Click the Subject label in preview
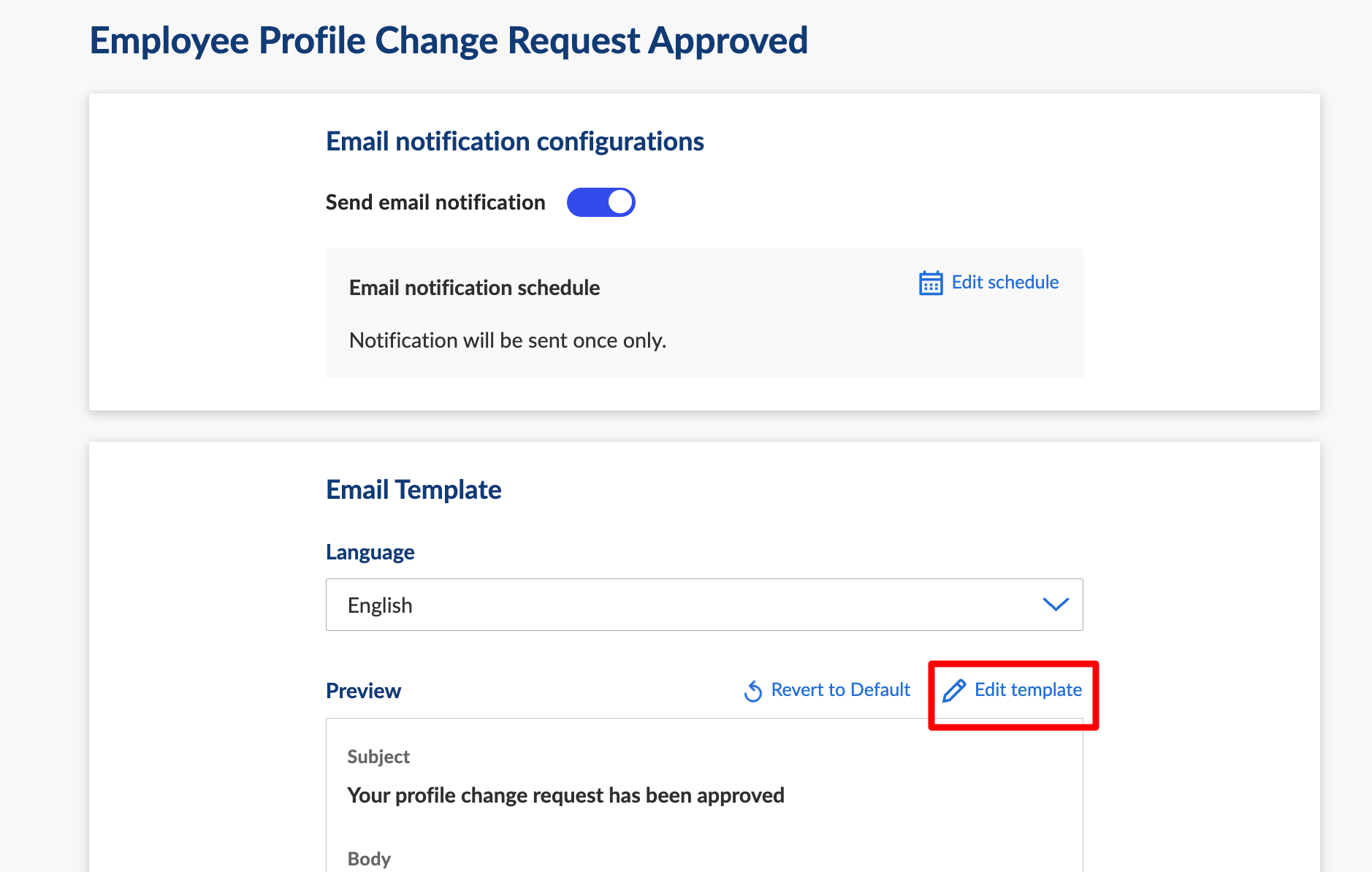Viewport: 1372px width, 872px height. (x=378, y=757)
